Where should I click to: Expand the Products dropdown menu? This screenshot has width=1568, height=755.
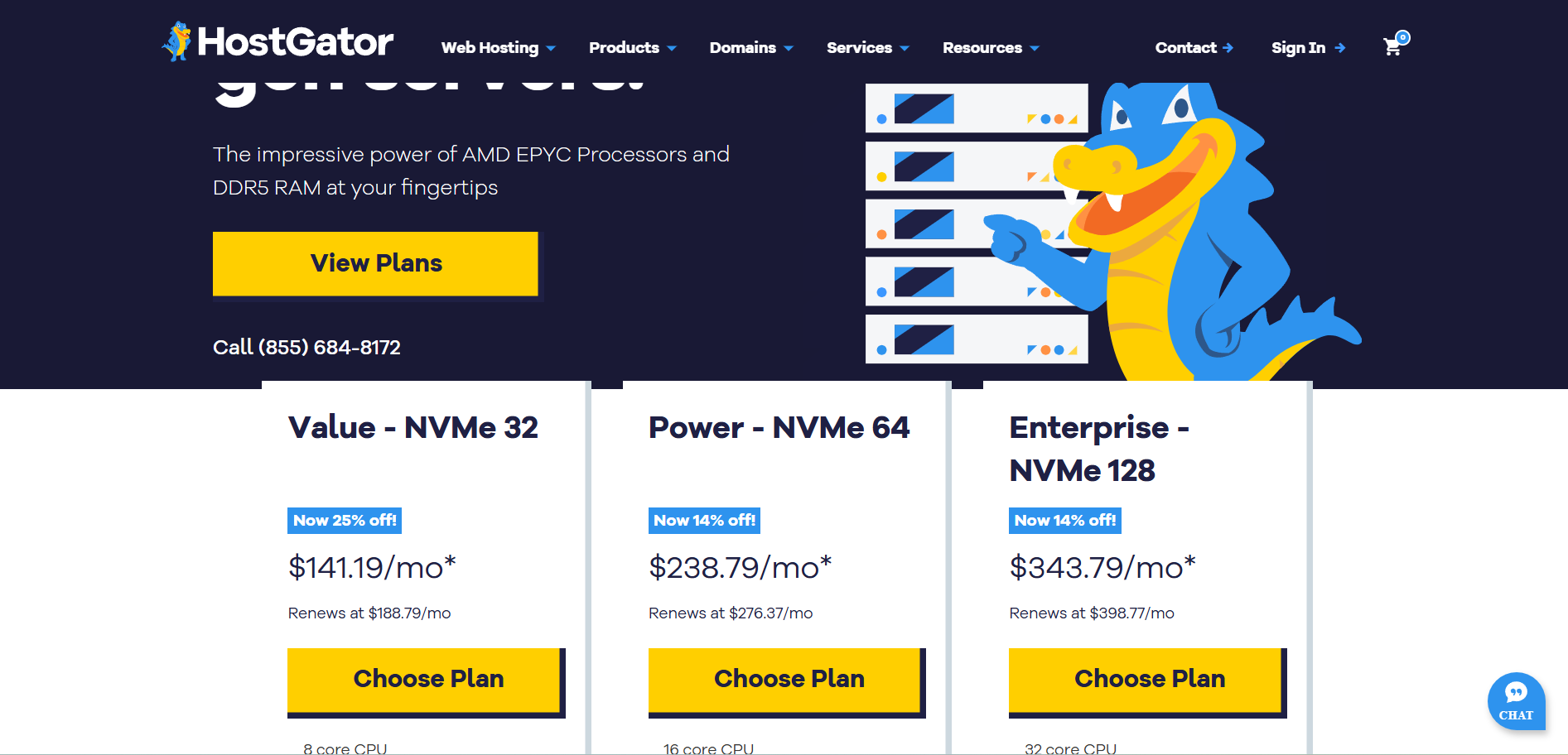[632, 48]
